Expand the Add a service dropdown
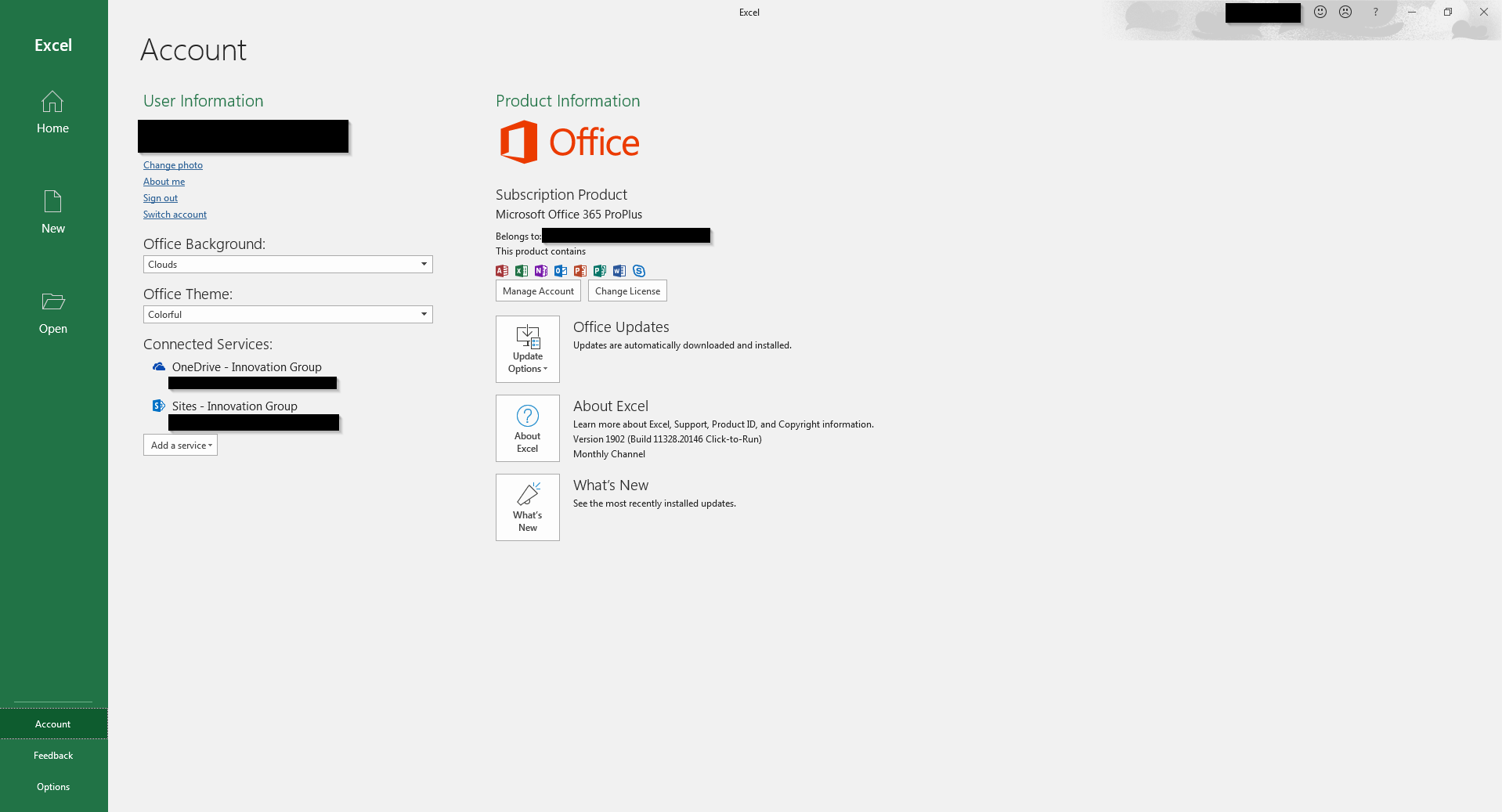Viewport: 1502px width, 812px height. coord(180,445)
